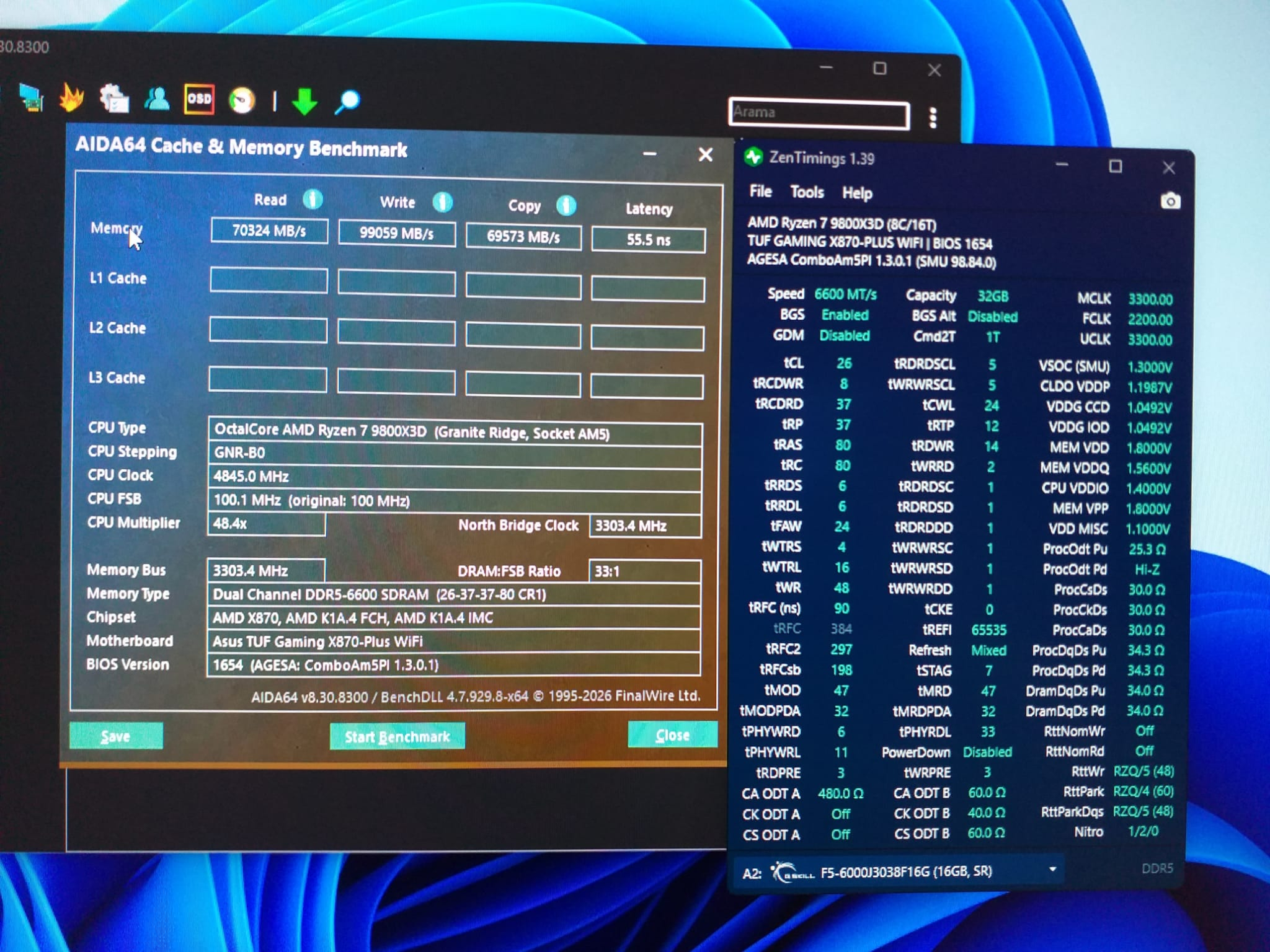The image size is (1270, 952).
Task: Click the Nitro value 1/2/0
Action: click(1142, 831)
